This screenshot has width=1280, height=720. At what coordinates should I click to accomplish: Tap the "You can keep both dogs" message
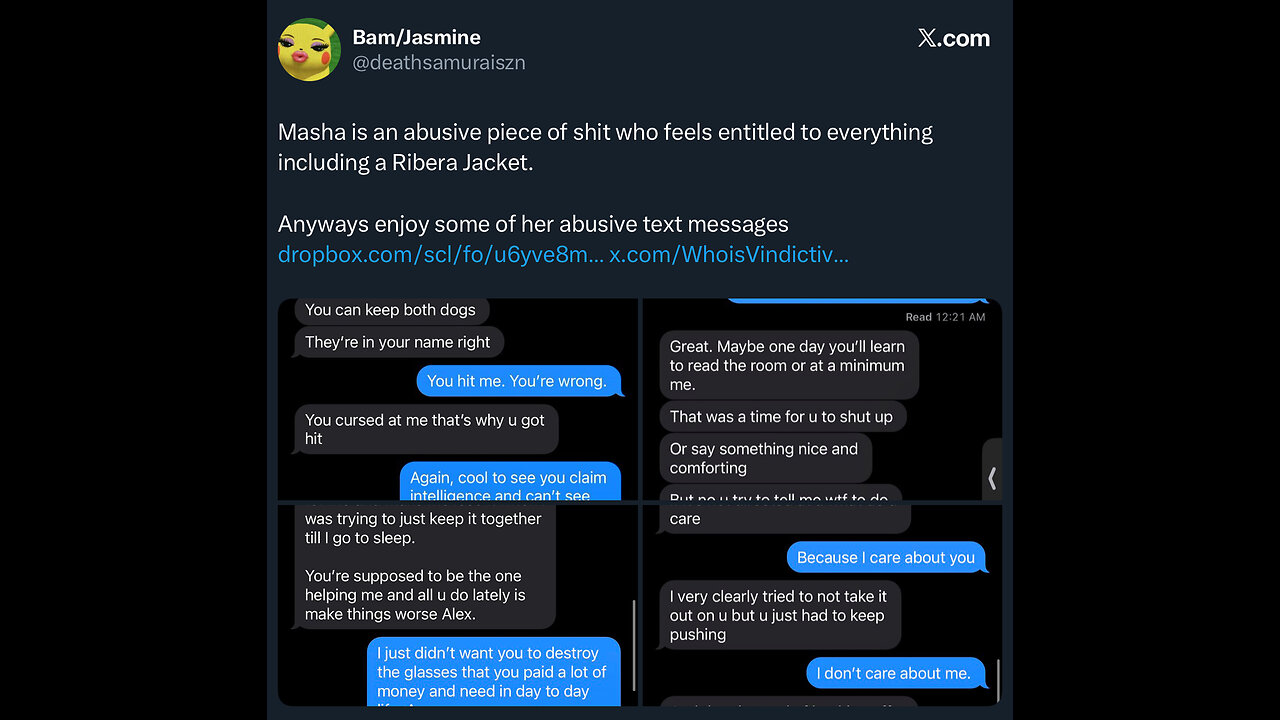pyautogui.click(x=391, y=310)
